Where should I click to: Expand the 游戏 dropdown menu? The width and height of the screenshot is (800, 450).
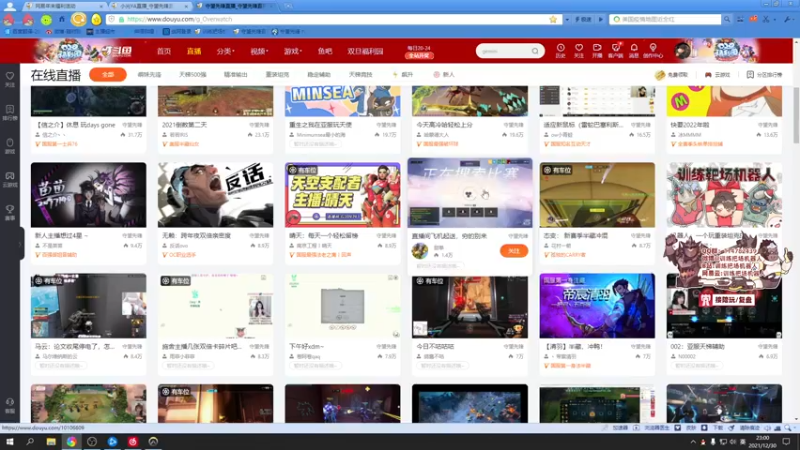[x=293, y=51]
